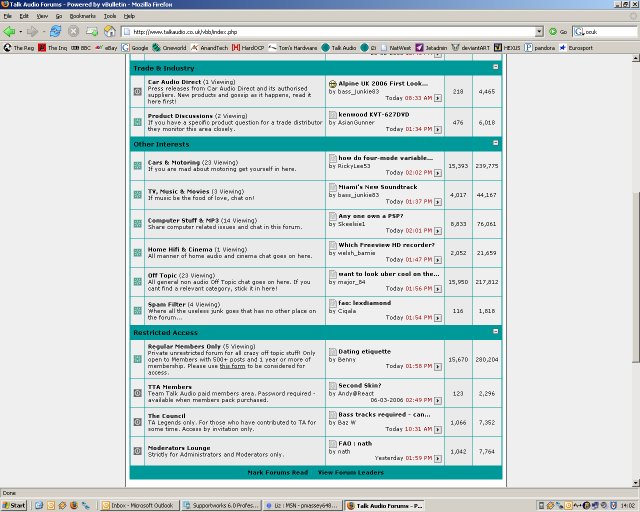
Task: Collapse the Other Interests category
Action: pyautogui.click(x=496, y=144)
